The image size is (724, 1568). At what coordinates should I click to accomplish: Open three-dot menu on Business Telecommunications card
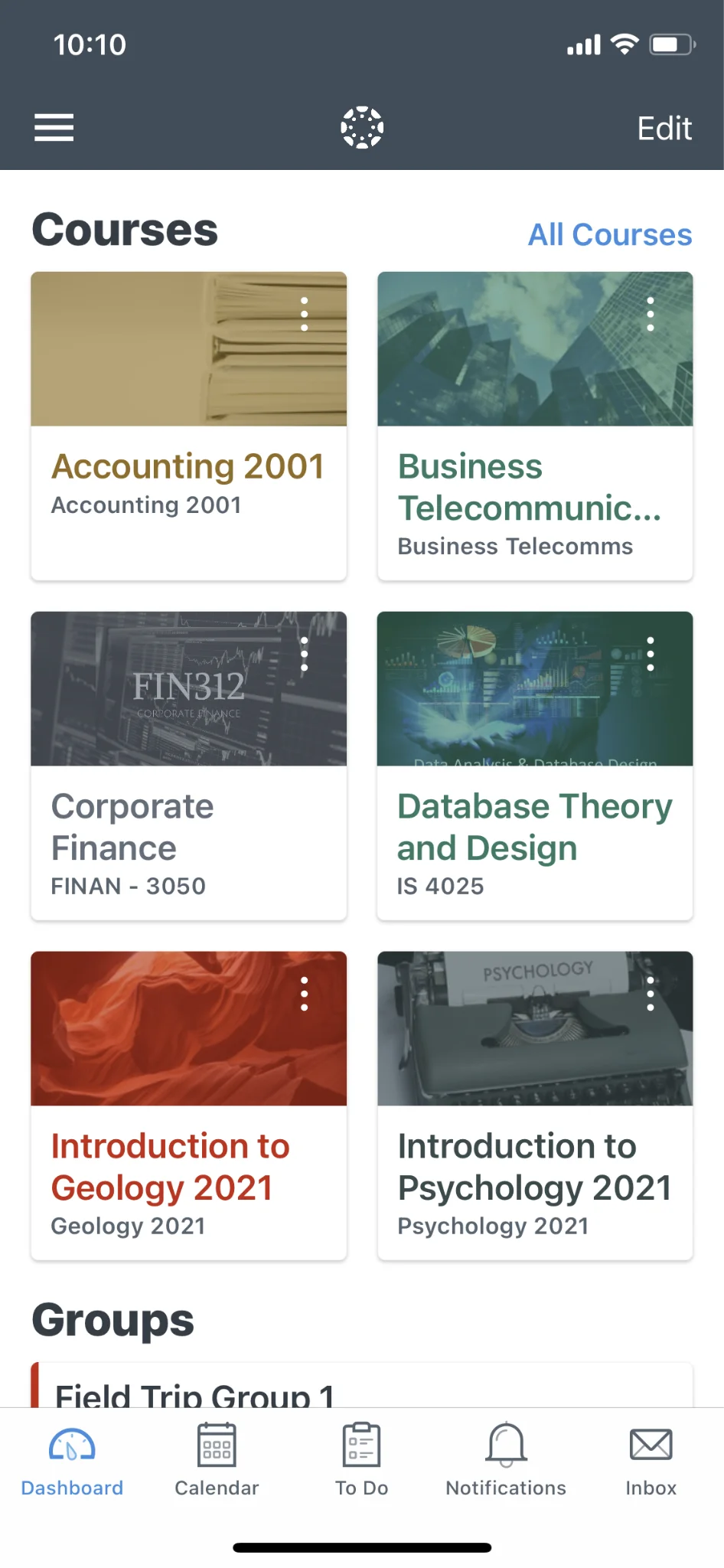[651, 314]
